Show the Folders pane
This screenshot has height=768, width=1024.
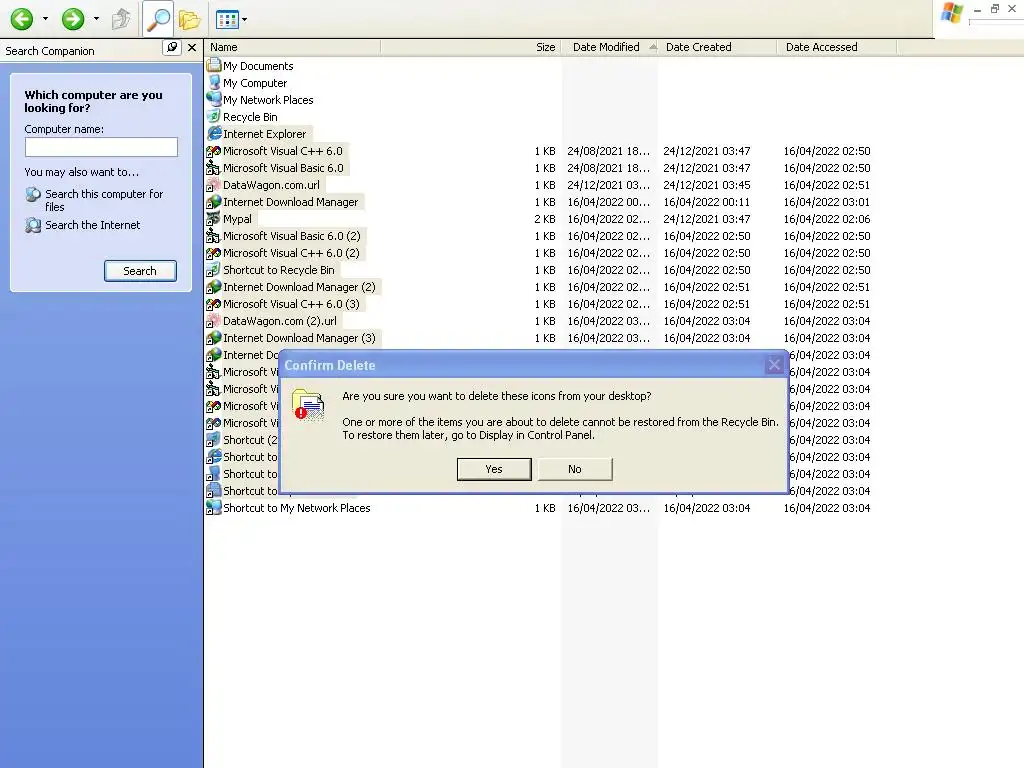(189, 20)
